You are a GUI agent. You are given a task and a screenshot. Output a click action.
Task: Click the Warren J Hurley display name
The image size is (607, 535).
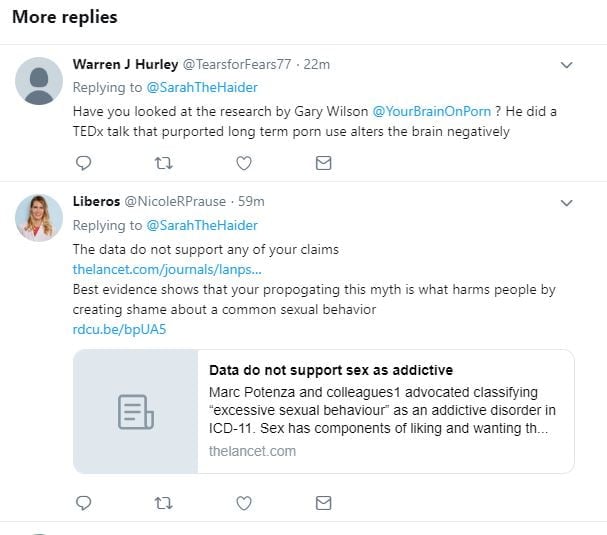125,64
